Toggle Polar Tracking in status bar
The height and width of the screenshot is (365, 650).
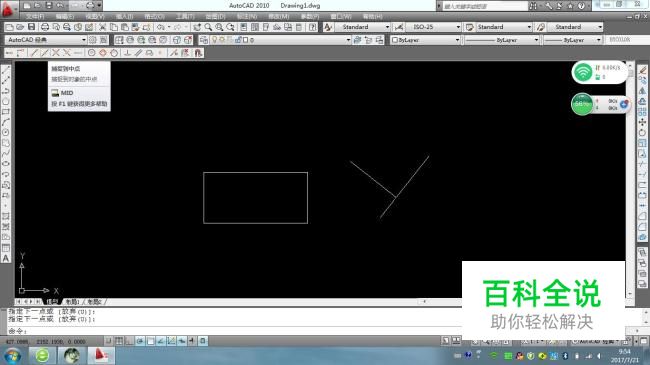click(140, 341)
